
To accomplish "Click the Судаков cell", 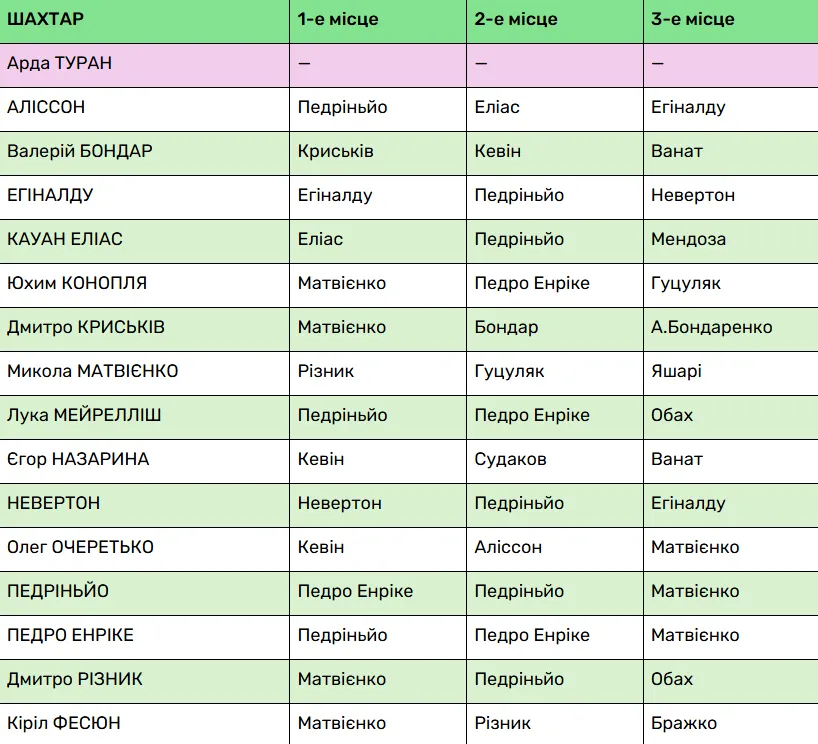I will click(x=508, y=459).
